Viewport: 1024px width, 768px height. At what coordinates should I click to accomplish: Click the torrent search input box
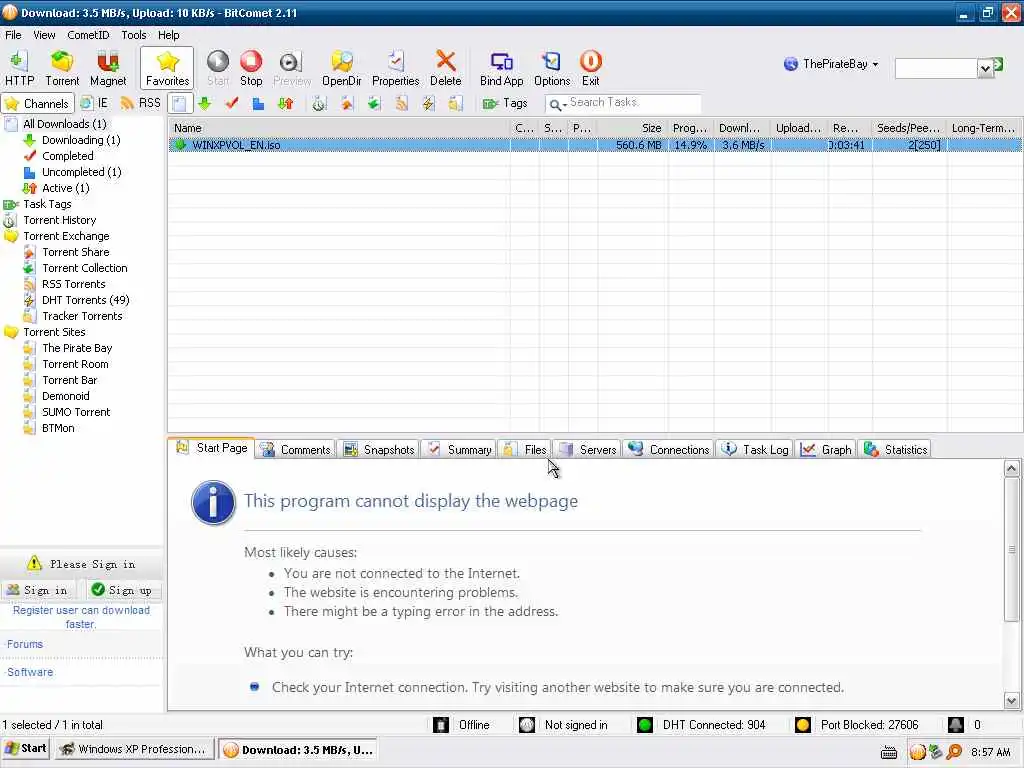(936, 68)
